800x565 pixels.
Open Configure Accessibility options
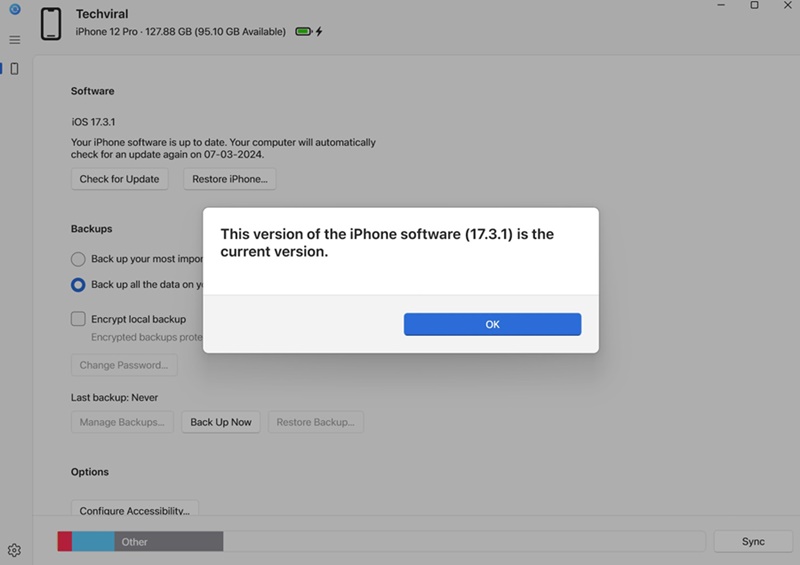[x=134, y=510]
